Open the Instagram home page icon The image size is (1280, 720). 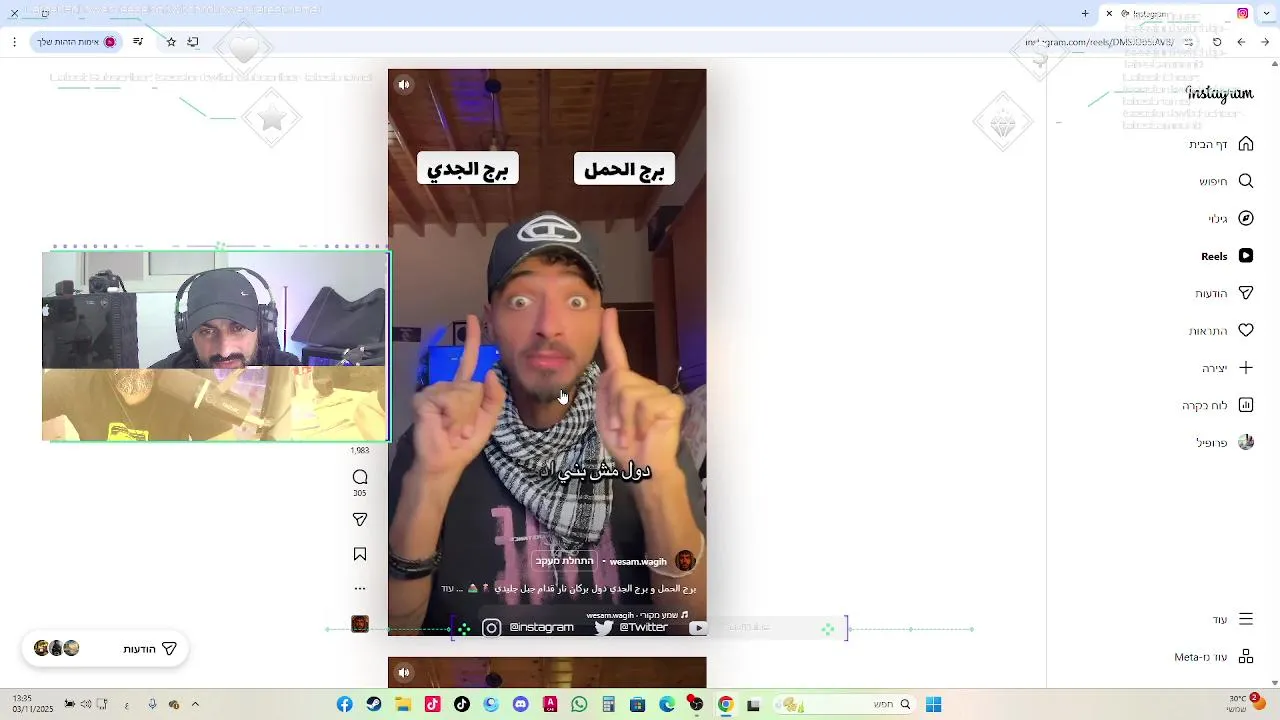pos(1246,144)
